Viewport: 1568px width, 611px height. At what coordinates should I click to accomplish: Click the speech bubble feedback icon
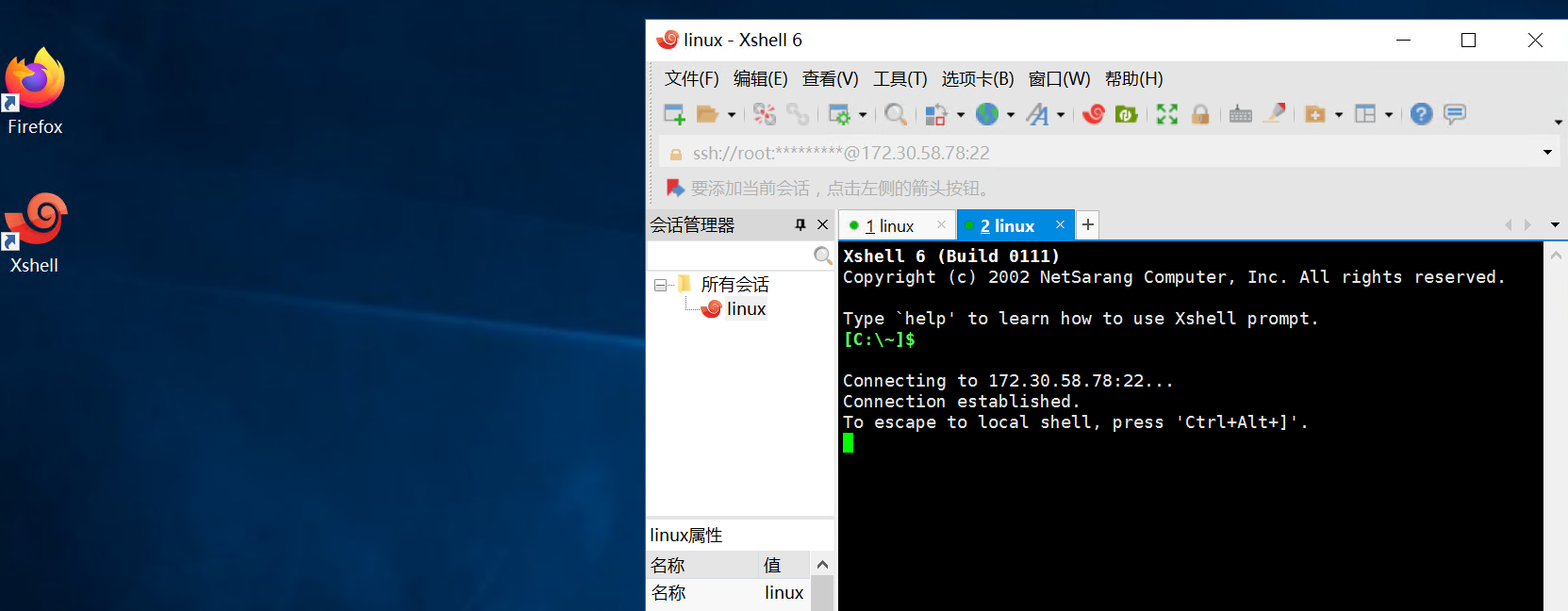tap(1455, 114)
